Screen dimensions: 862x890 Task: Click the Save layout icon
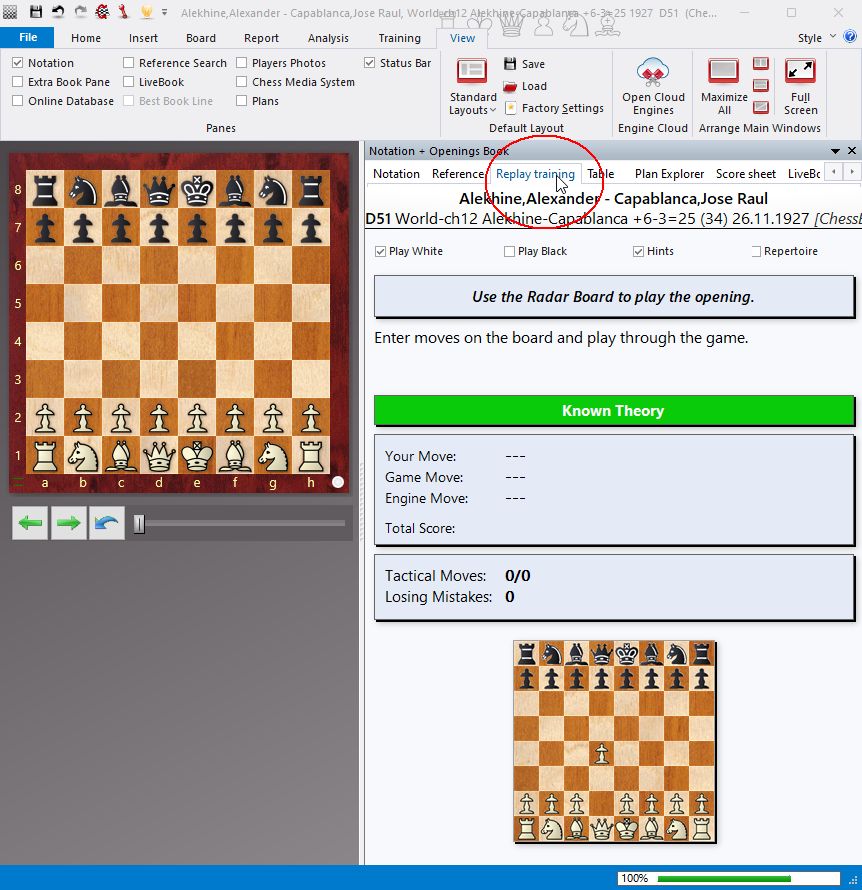511,64
